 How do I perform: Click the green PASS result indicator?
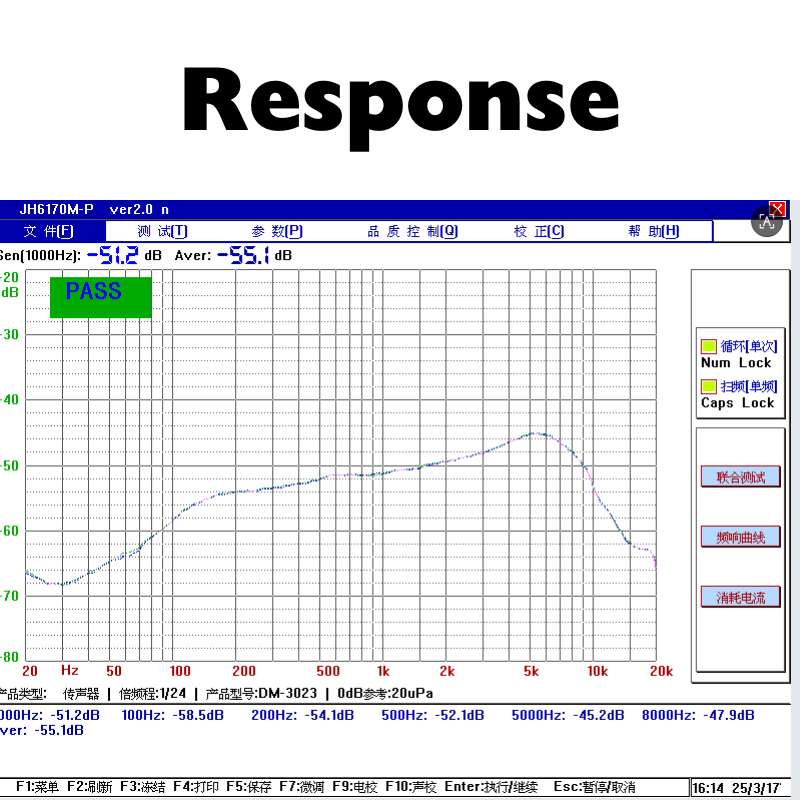[100, 296]
